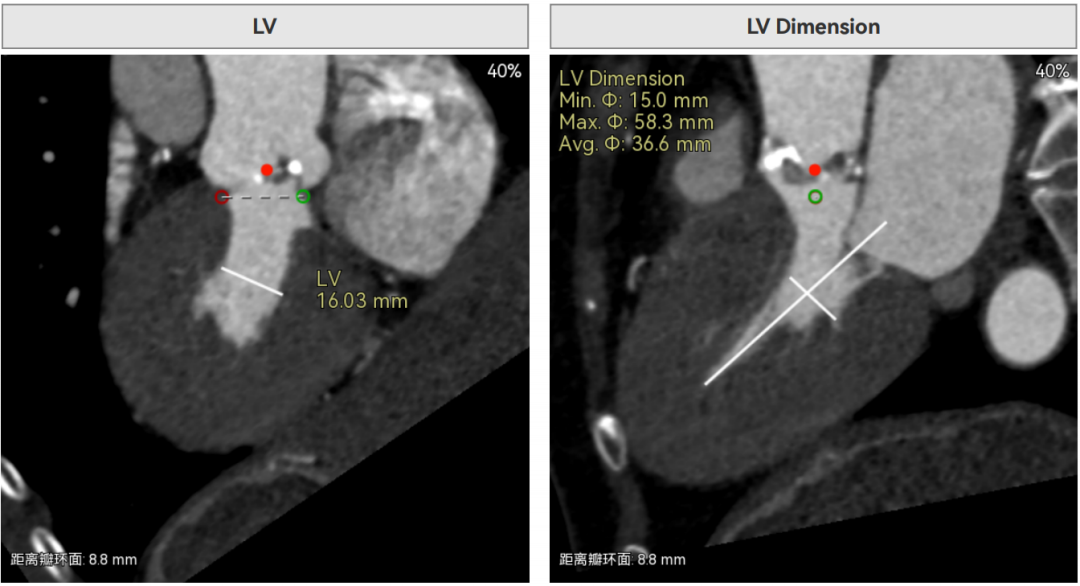1080x586 pixels.
Task: Click the solid red dot in LV Dimension view
Action: [x=815, y=170]
